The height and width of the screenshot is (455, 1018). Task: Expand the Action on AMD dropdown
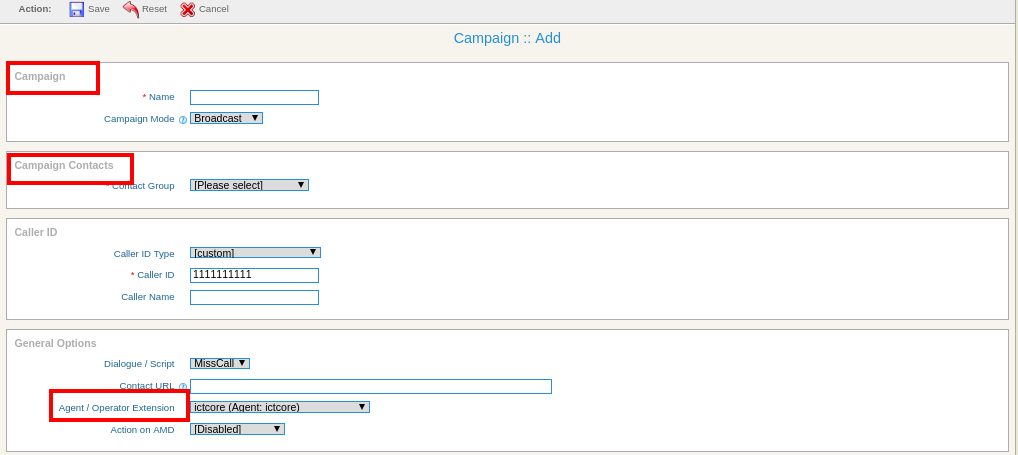[x=238, y=429]
